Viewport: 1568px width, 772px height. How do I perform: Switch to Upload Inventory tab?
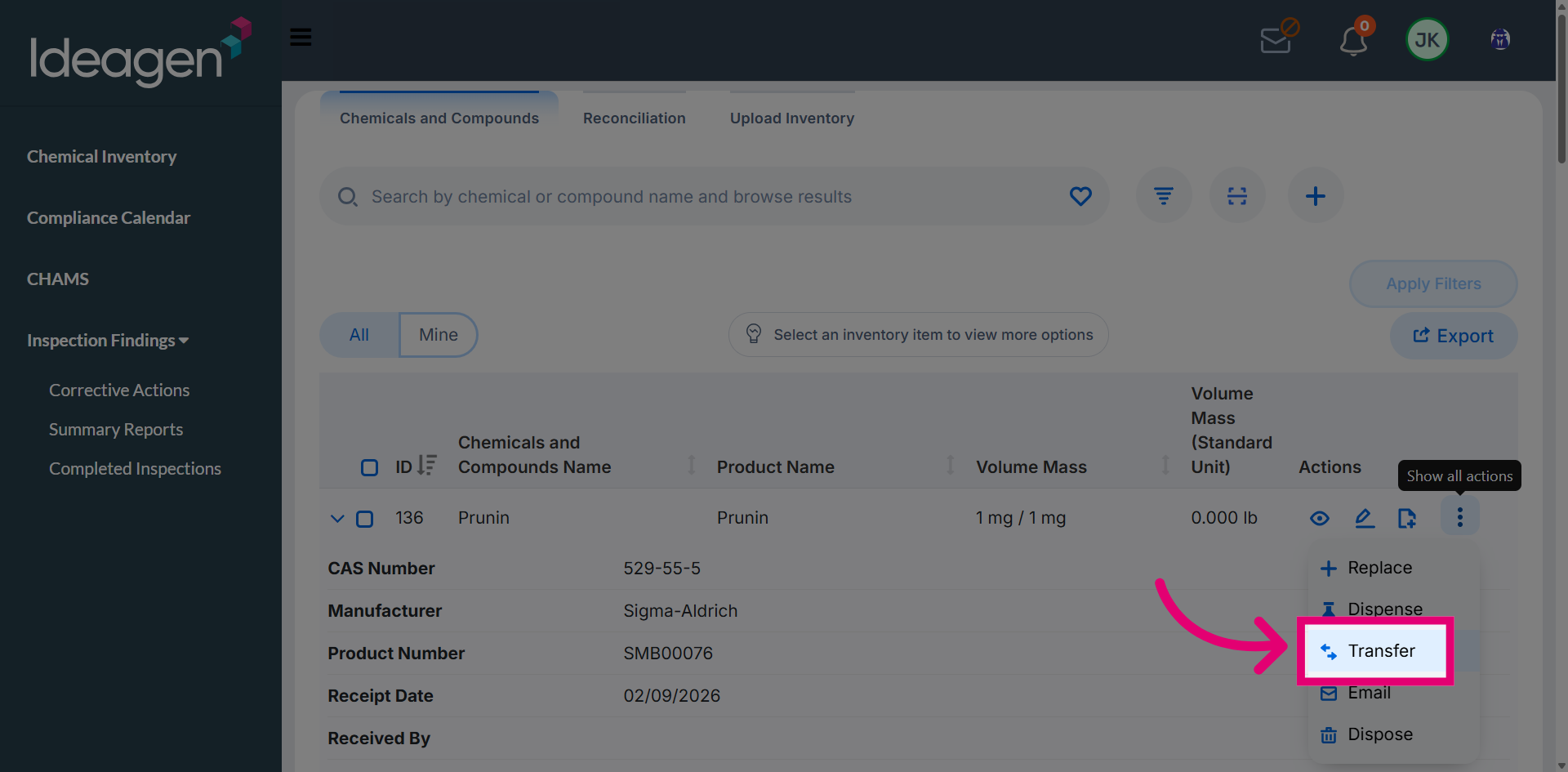792,118
